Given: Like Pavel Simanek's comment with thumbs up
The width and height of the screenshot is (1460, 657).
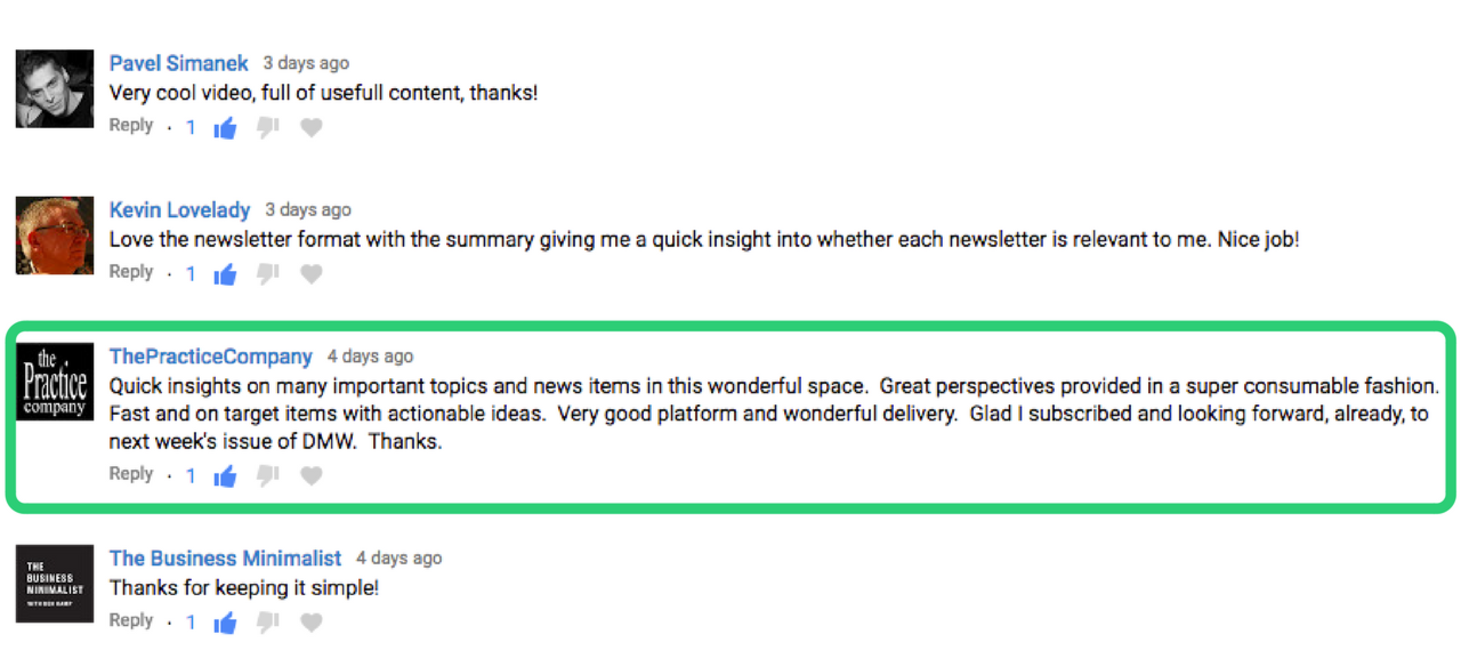Looking at the screenshot, I should coord(225,128).
